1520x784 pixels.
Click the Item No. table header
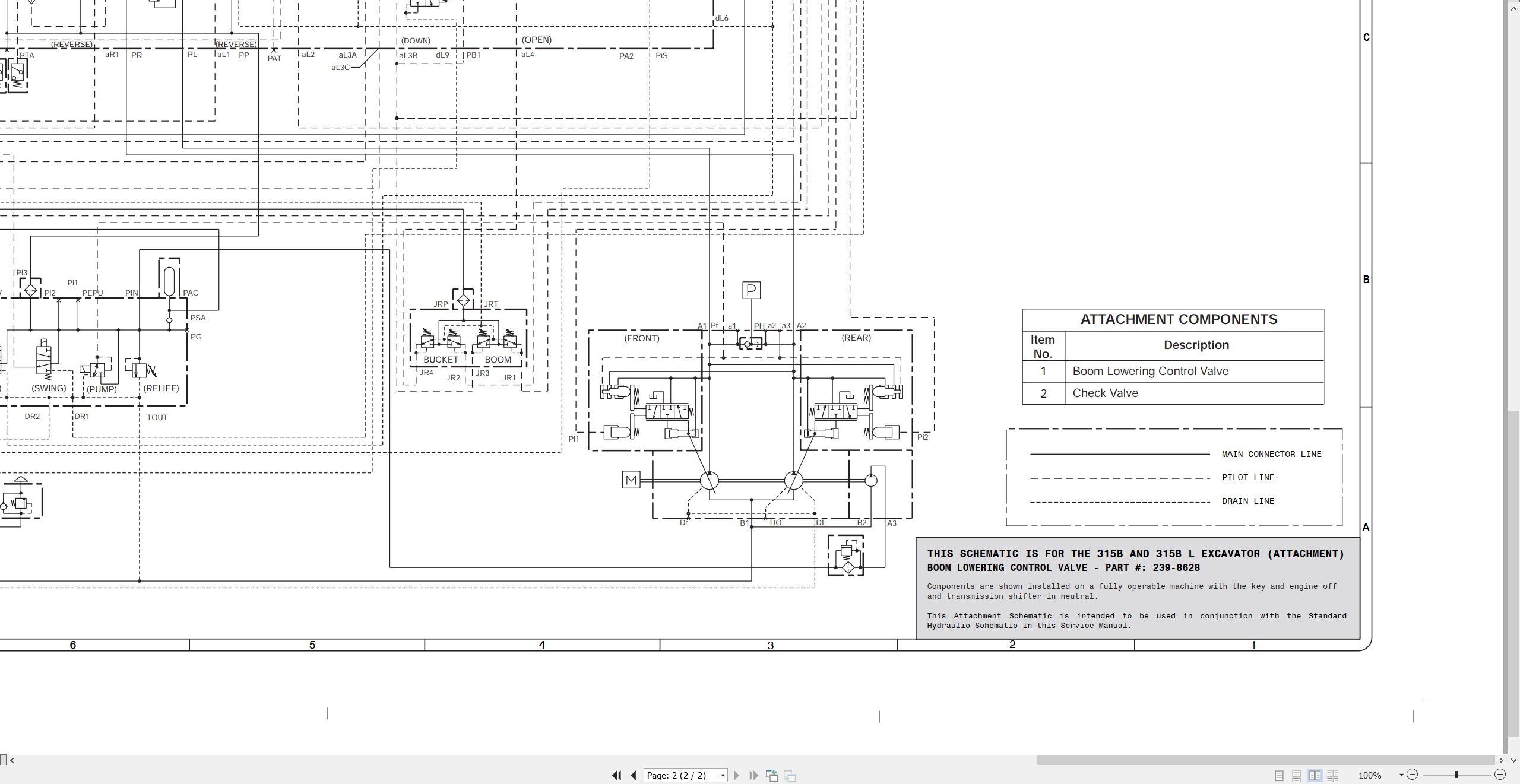(x=1043, y=347)
